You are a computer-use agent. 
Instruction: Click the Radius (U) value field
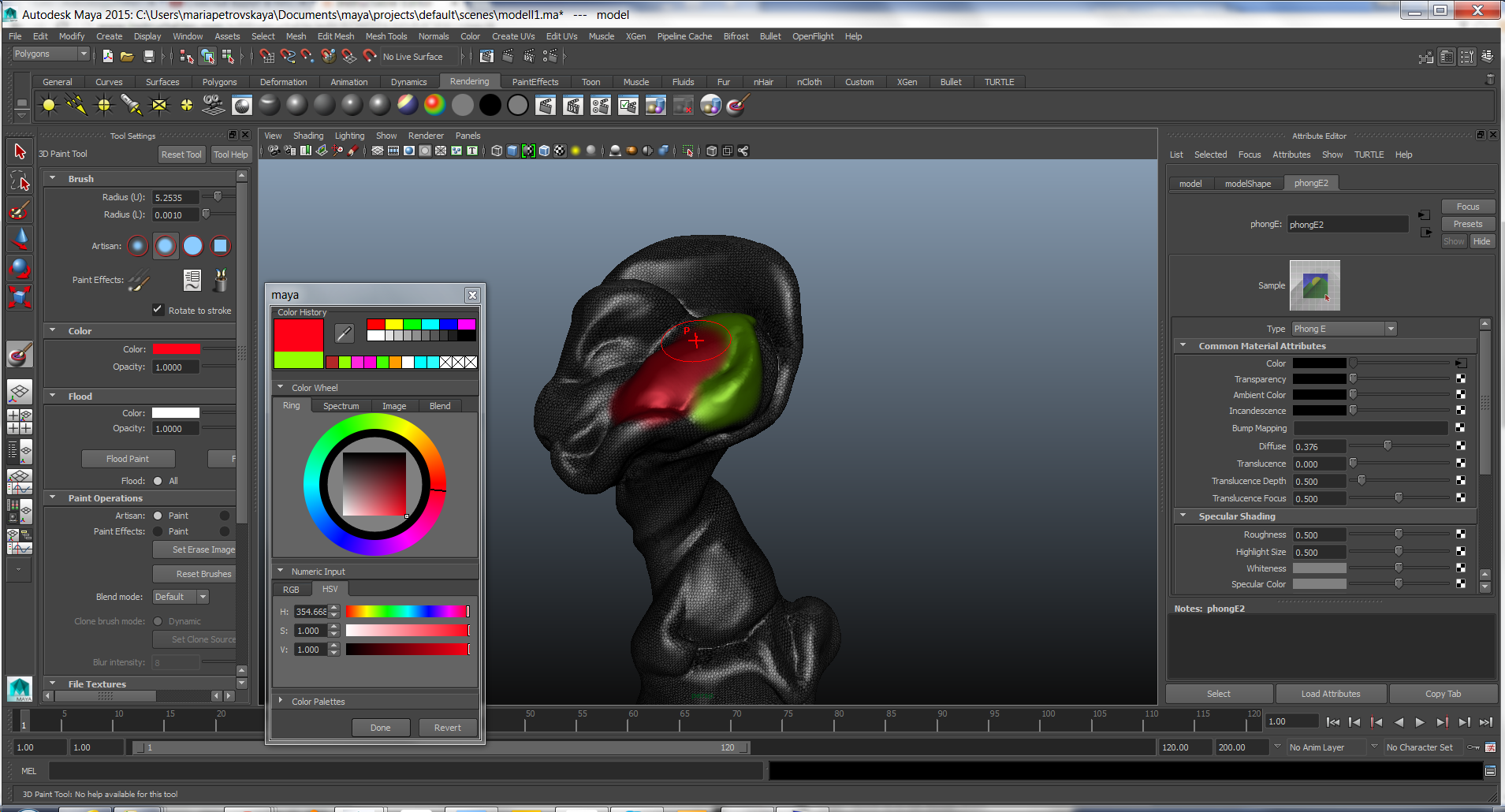[175, 198]
